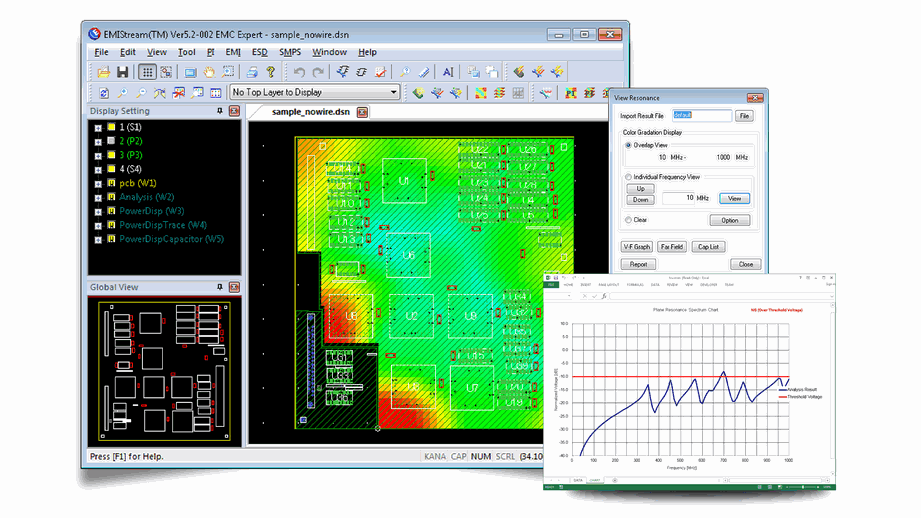Click the screen display icon in top toolbar
The width and height of the screenshot is (921, 518).
[190, 72]
